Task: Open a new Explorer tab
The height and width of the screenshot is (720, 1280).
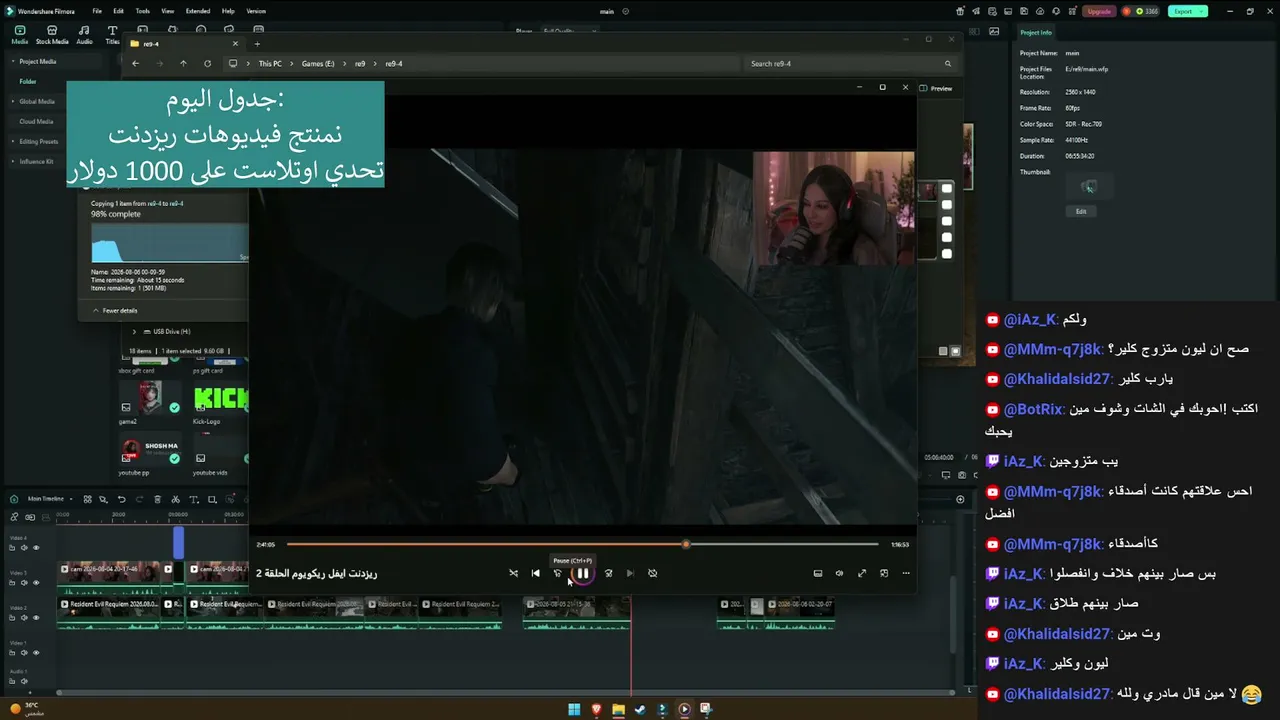Action: point(257,43)
